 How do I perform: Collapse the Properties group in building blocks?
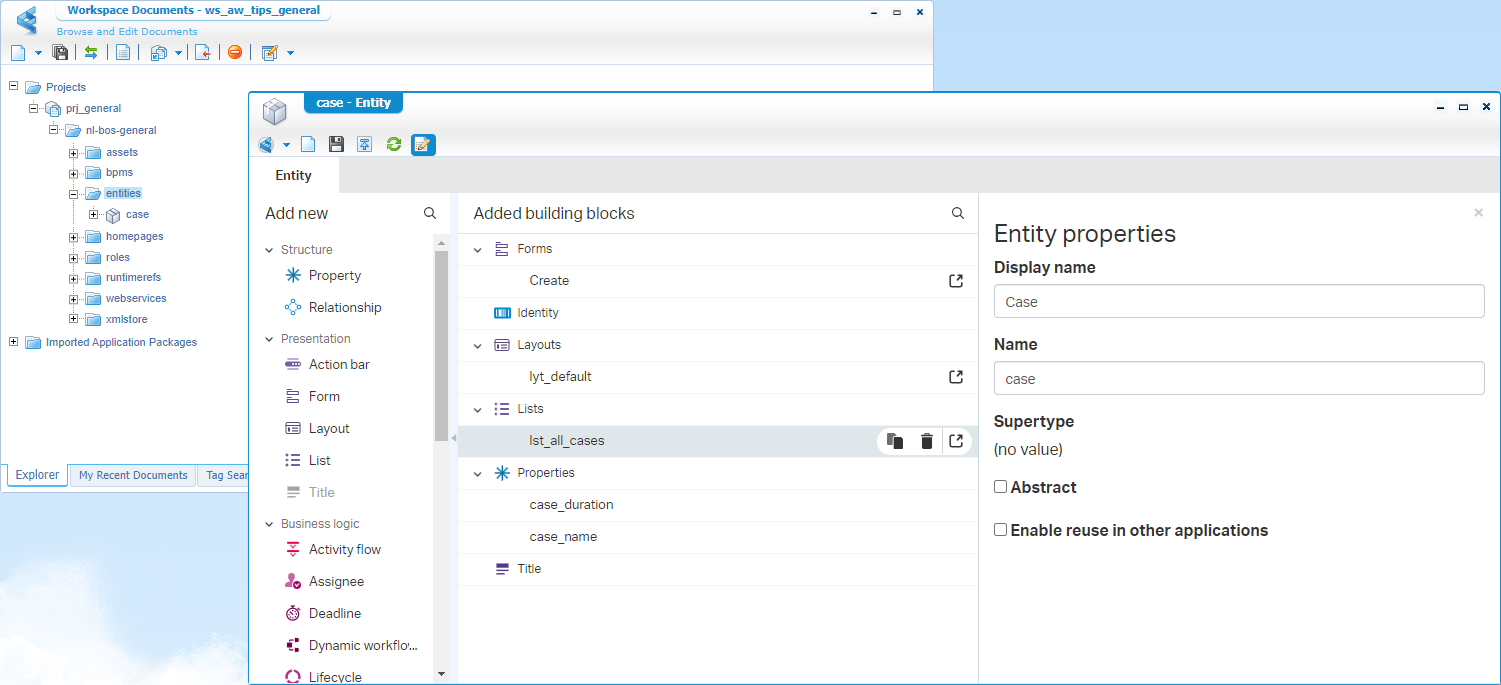click(x=478, y=473)
